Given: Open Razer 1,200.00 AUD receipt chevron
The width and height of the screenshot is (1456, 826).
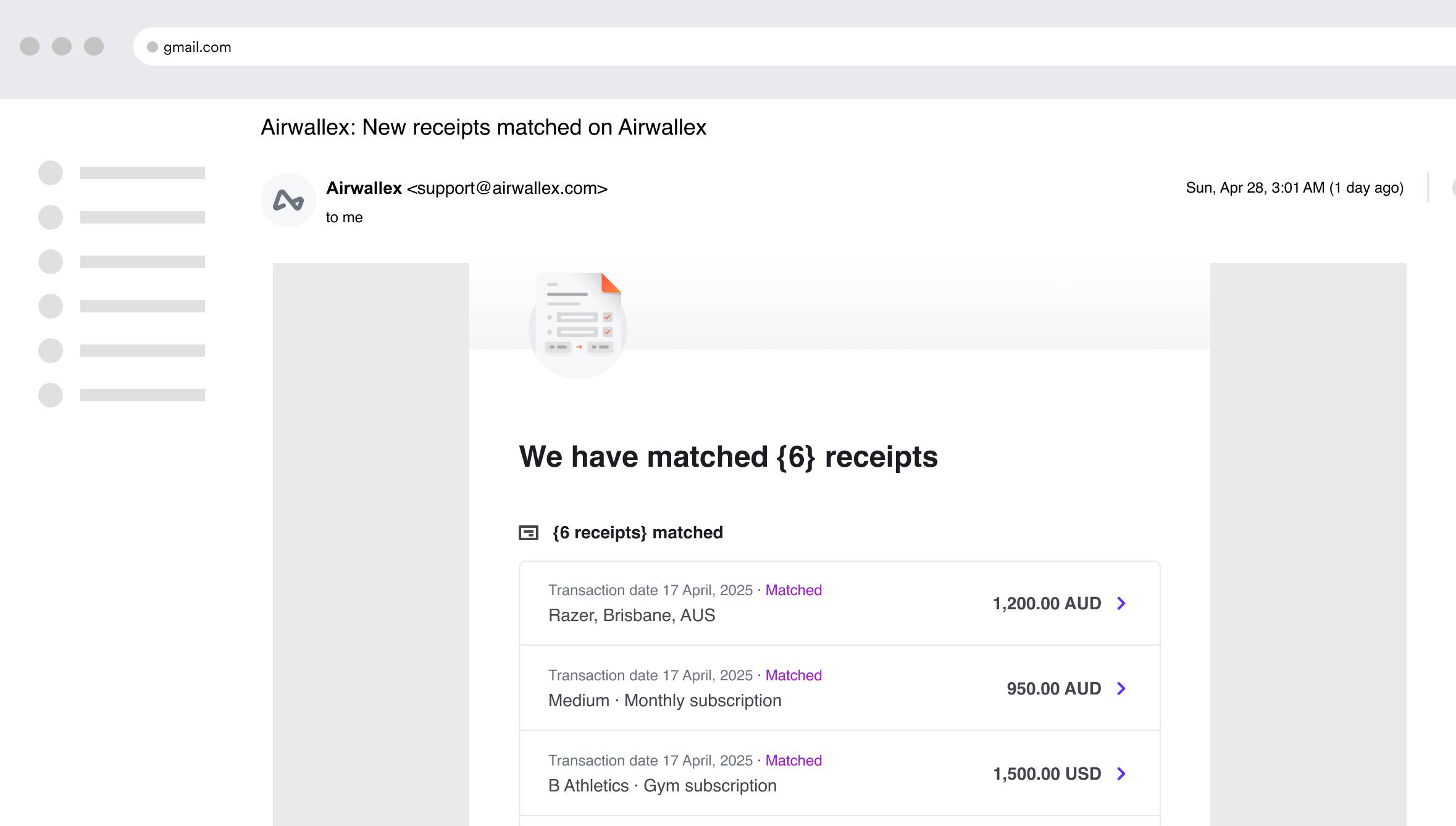Looking at the screenshot, I should click(1121, 603).
